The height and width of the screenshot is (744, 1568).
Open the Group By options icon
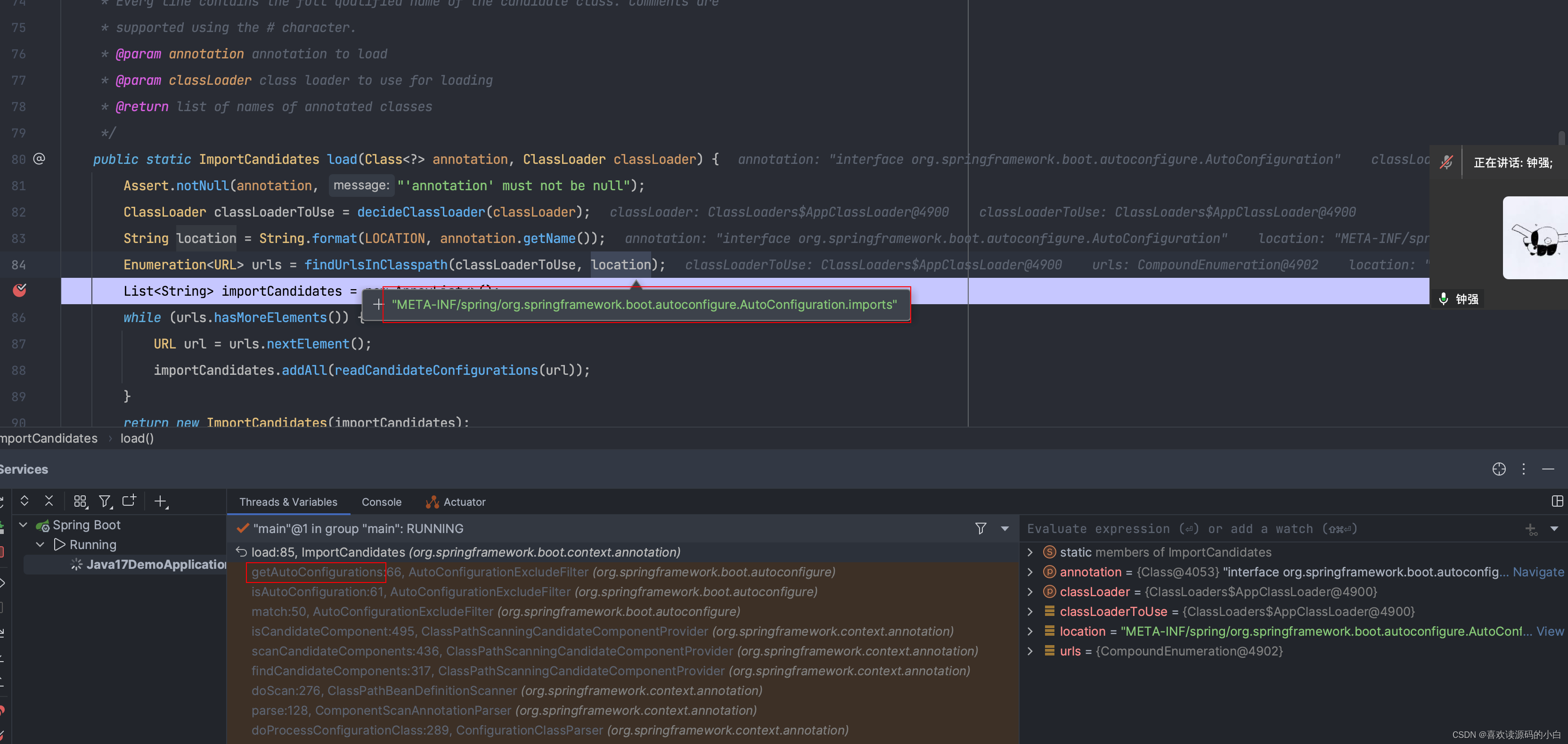pyautogui.click(x=80, y=501)
